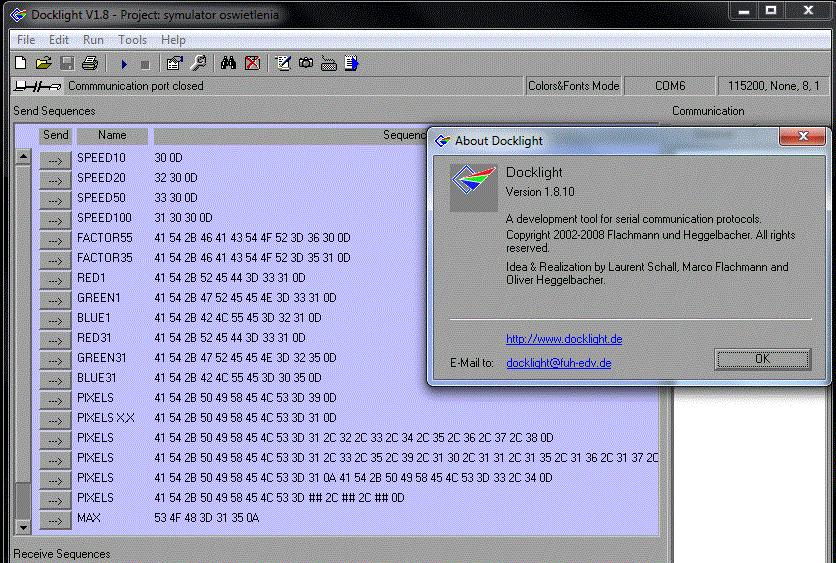Send the RED1 sequence
The image size is (836, 563).
coord(55,280)
